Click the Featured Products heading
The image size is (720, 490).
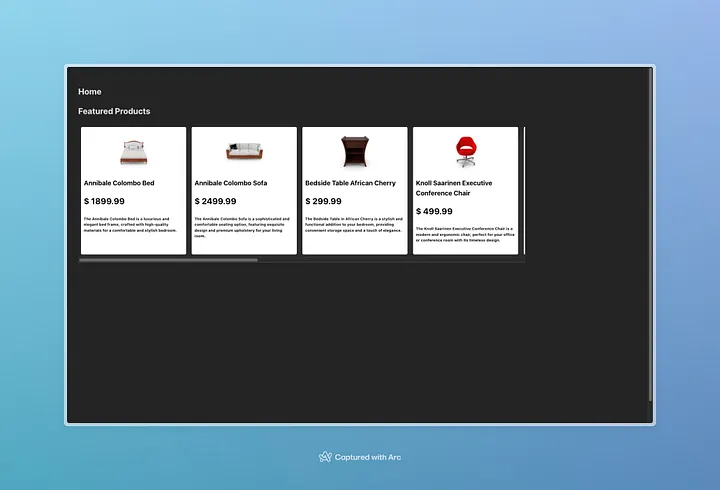tap(114, 111)
